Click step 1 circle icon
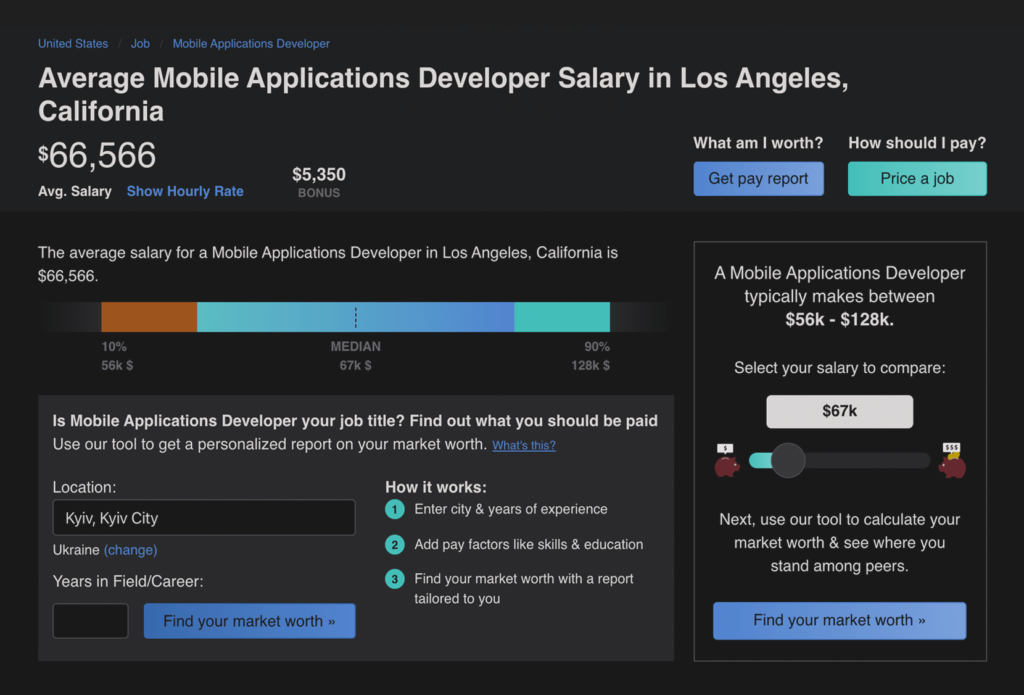This screenshot has height=695, width=1024. pyautogui.click(x=394, y=509)
